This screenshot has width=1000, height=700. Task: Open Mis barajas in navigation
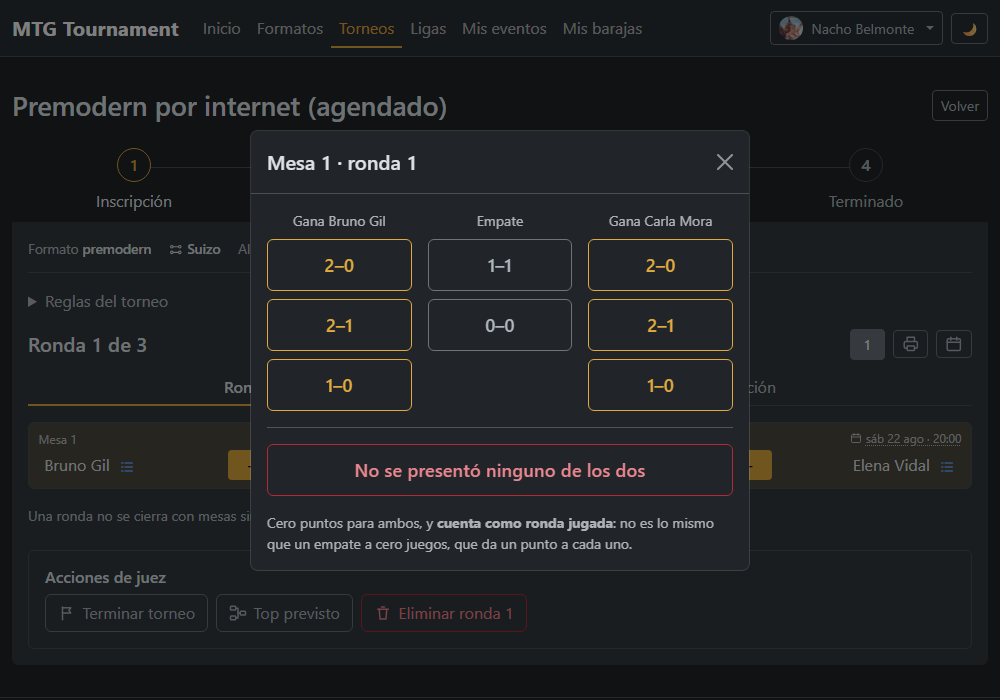pyautogui.click(x=602, y=29)
